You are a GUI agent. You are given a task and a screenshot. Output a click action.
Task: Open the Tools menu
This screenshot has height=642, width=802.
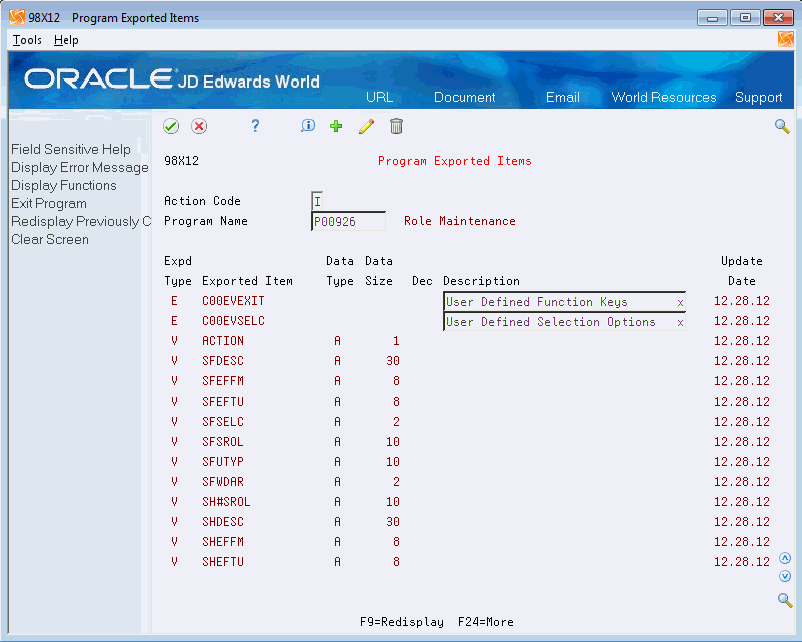click(27, 40)
